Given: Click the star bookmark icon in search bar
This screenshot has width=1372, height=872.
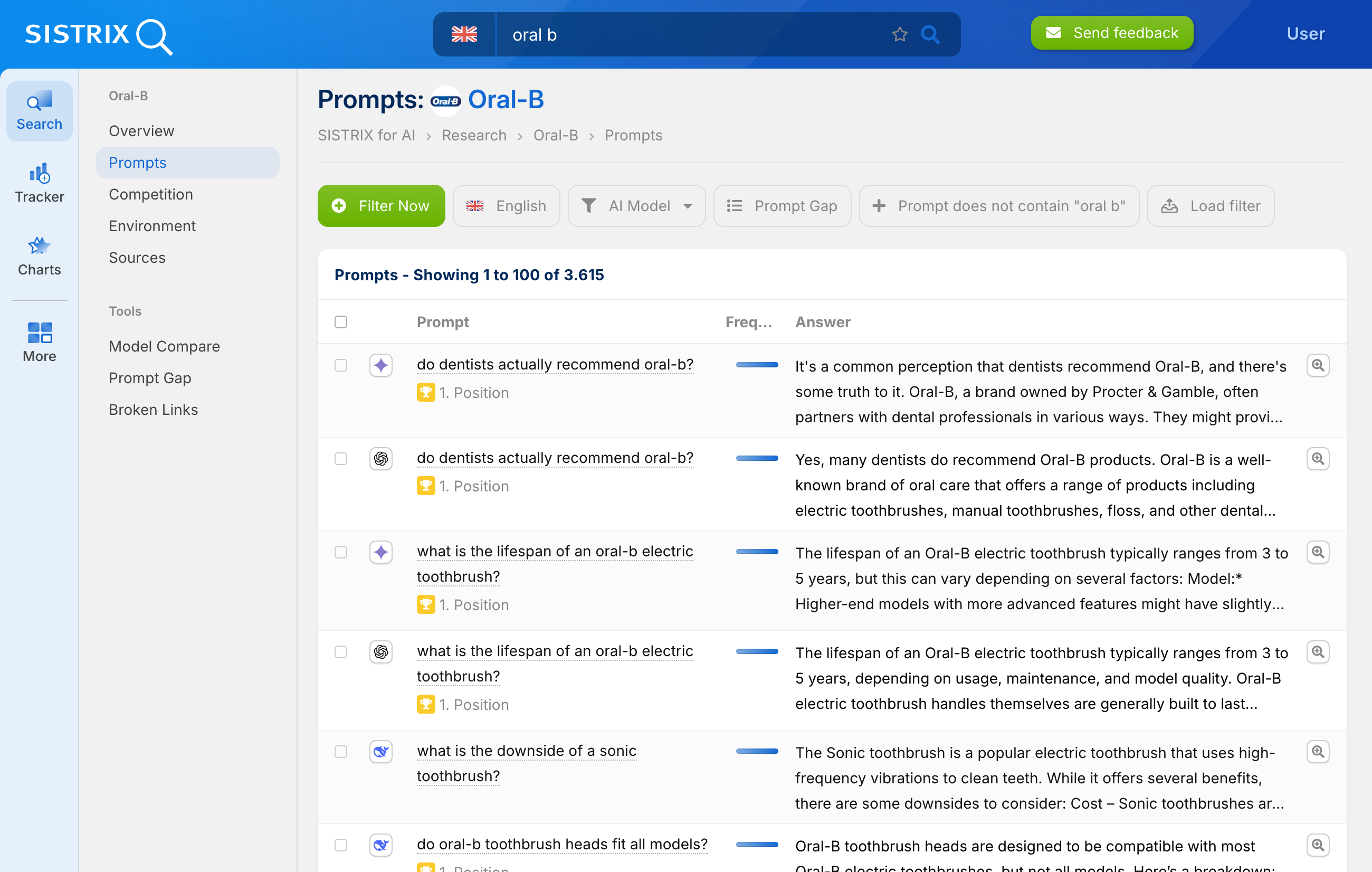Looking at the screenshot, I should click(900, 35).
